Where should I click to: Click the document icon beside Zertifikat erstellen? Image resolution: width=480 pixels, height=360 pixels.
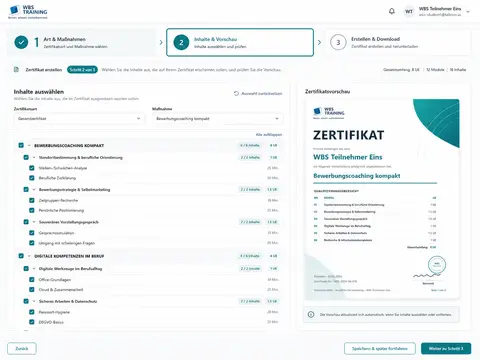coord(16,70)
